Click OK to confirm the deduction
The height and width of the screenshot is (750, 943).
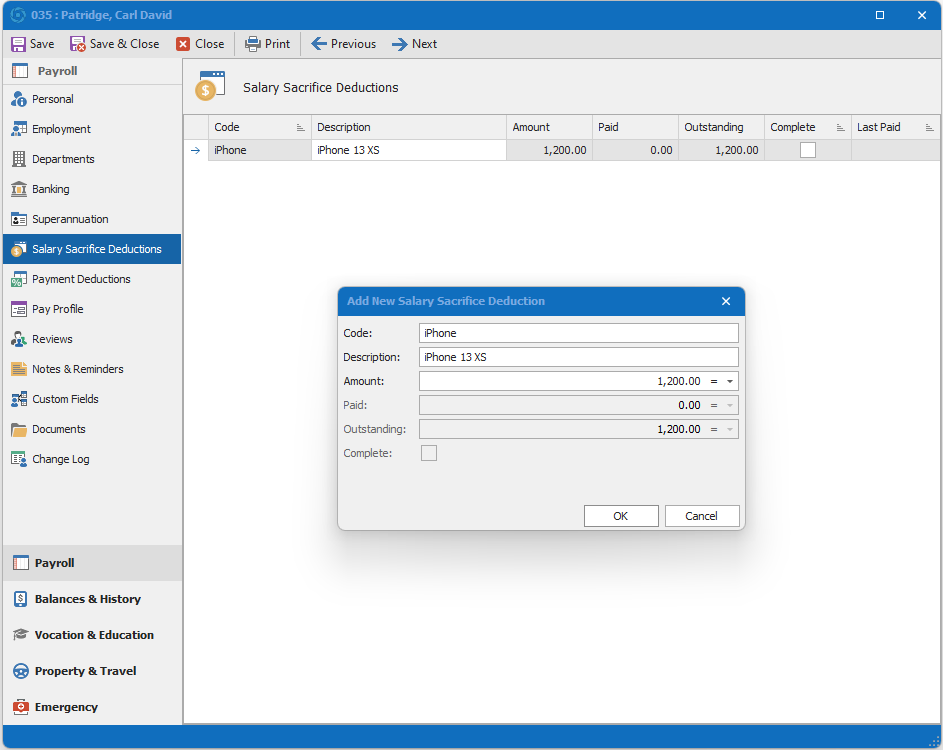click(621, 516)
